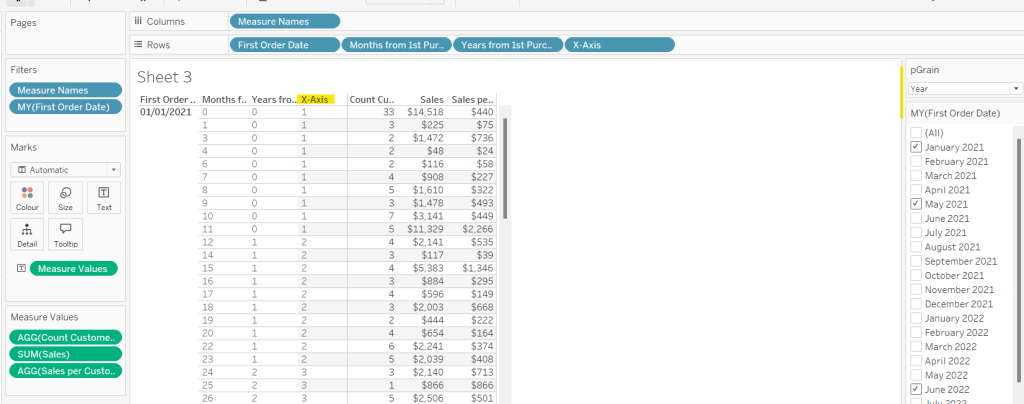Select the Measure Names pill in Columns
1024x404 pixels.
284,21
